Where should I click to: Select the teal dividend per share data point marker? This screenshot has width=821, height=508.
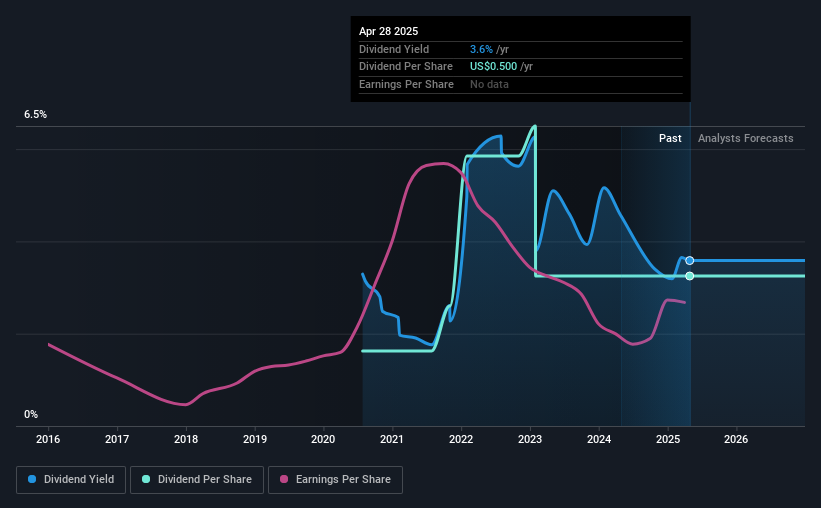[690, 276]
